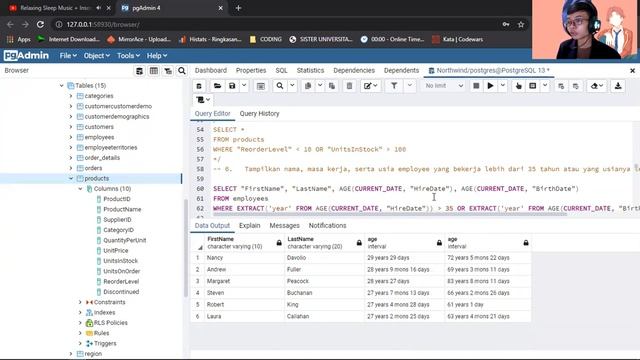Open the File menu
This screenshot has width=640, height=360.
point(68,56)
